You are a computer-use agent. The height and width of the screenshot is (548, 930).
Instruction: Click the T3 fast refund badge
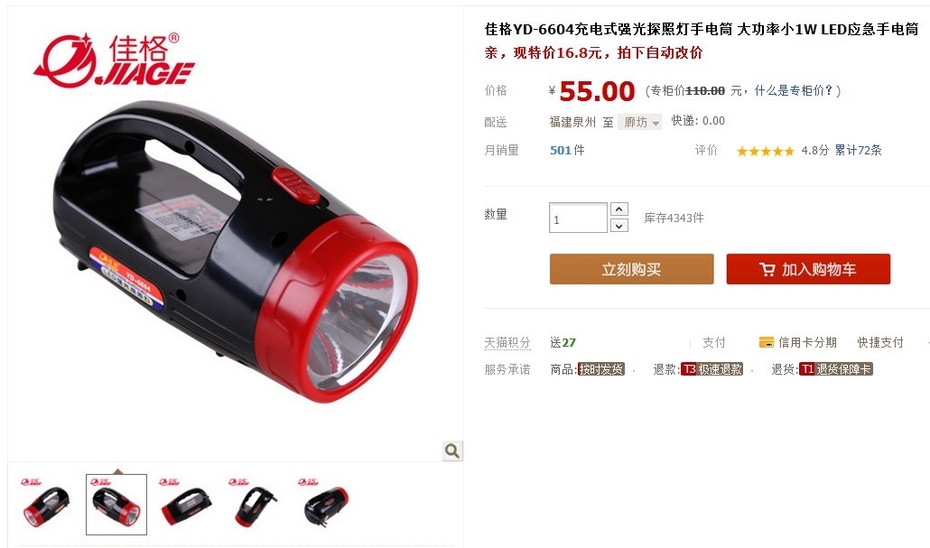[712, 369]
